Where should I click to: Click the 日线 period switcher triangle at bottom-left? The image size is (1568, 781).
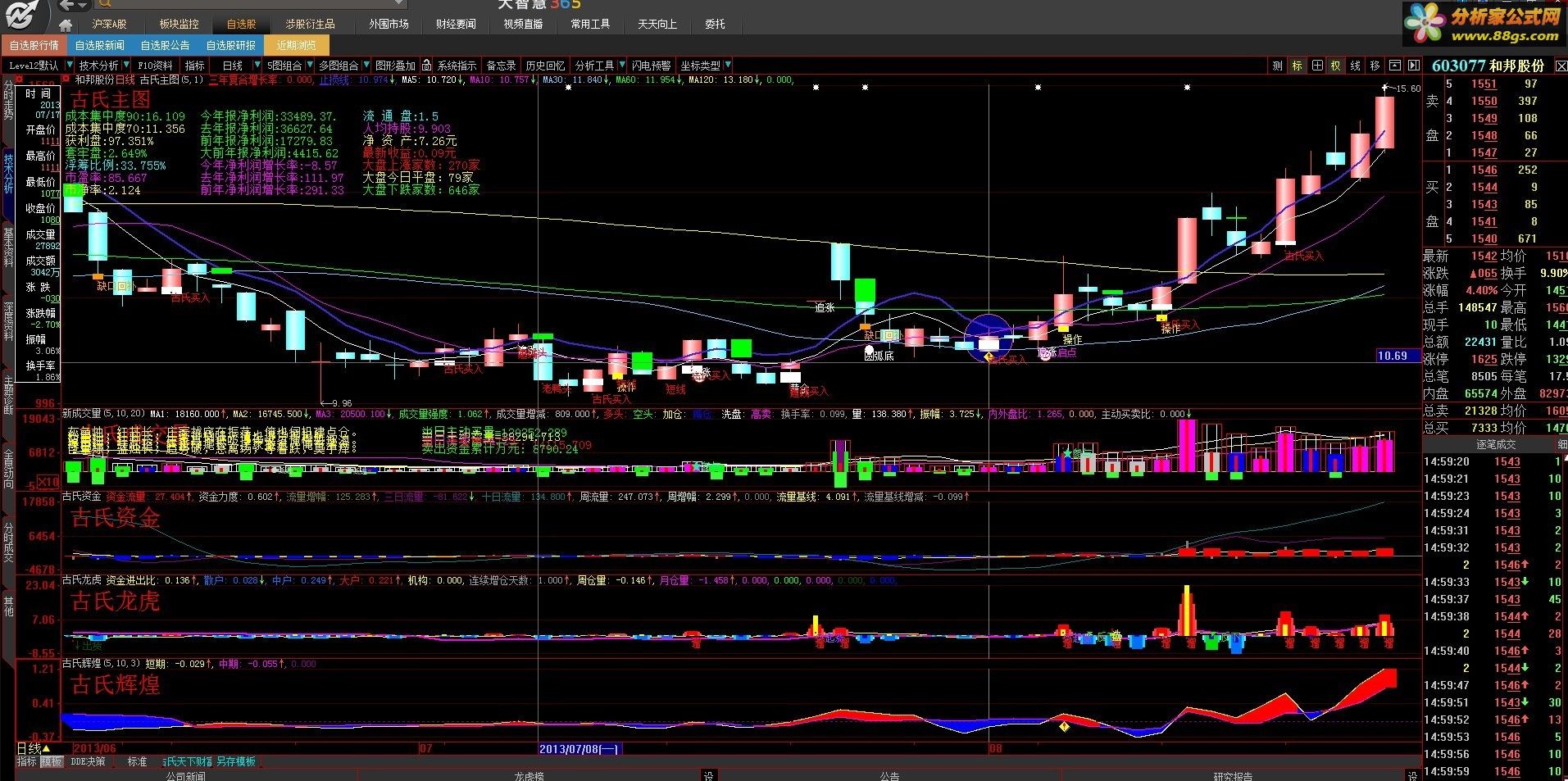coord(46,748)
